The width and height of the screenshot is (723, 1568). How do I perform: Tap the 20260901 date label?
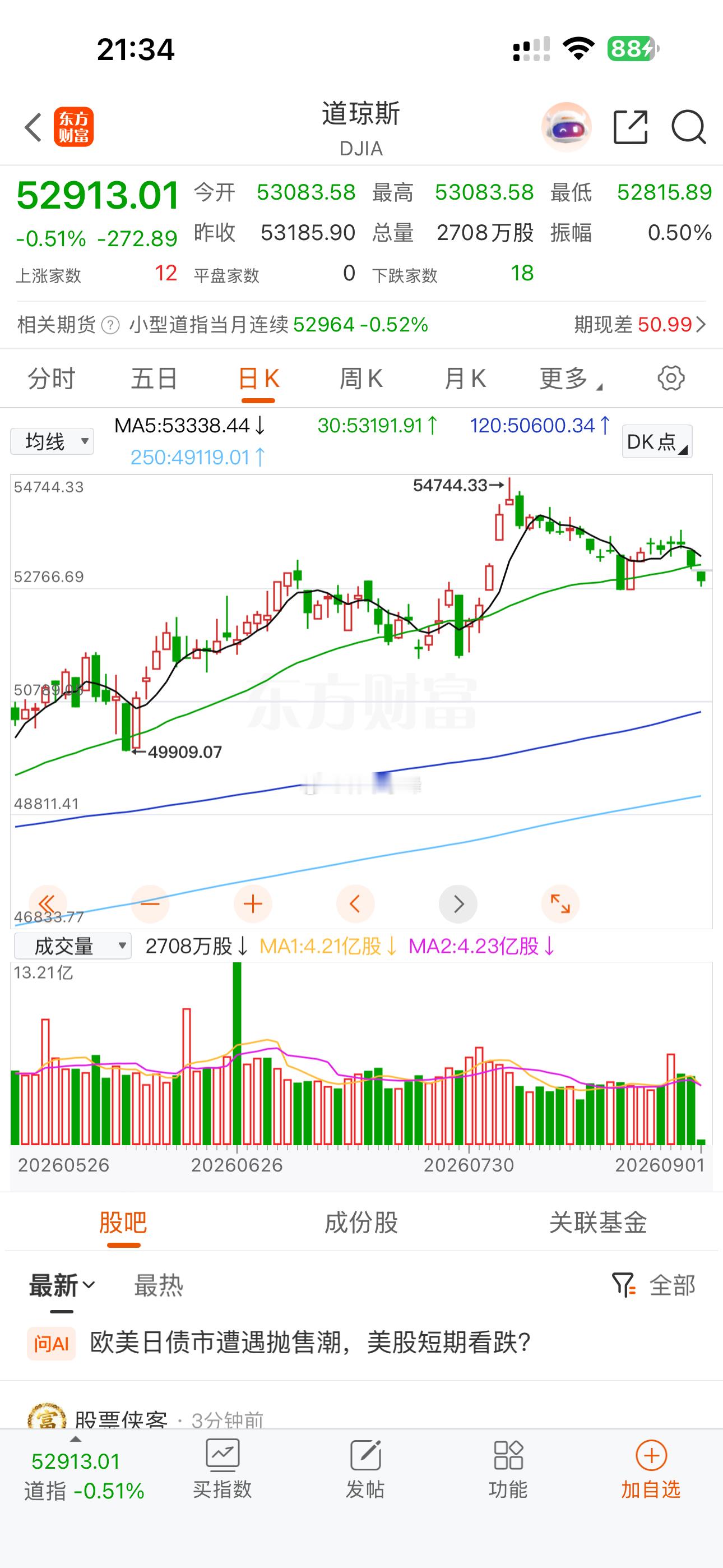[x=660, y=1165]
